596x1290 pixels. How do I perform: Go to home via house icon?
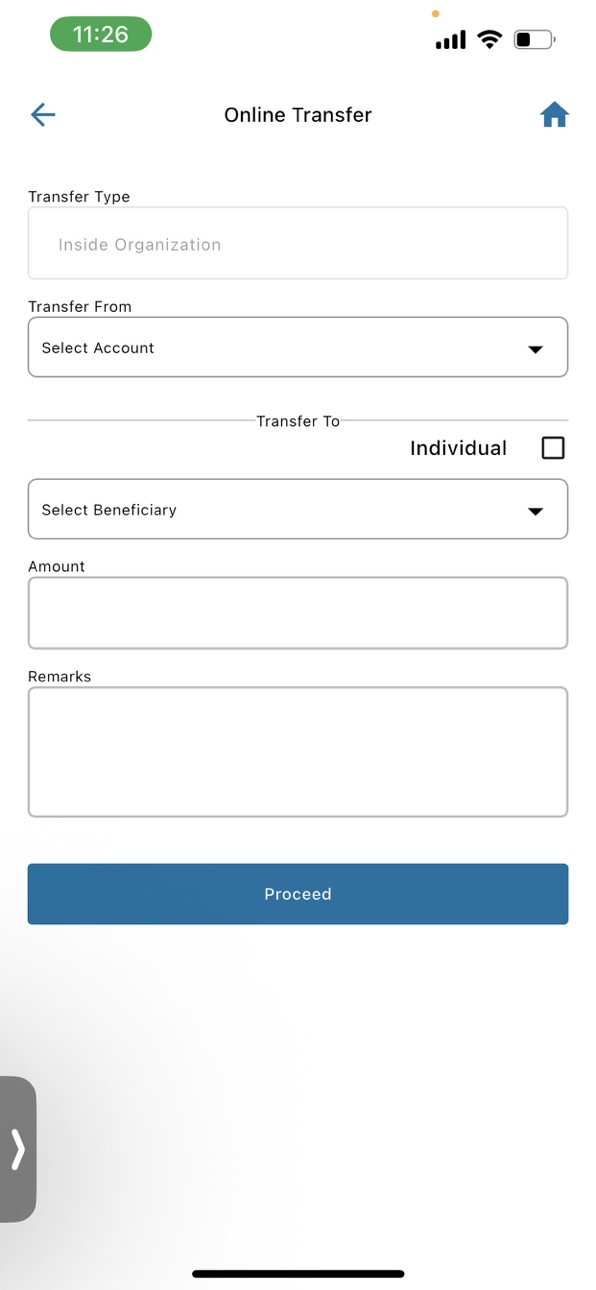(554, 116)
